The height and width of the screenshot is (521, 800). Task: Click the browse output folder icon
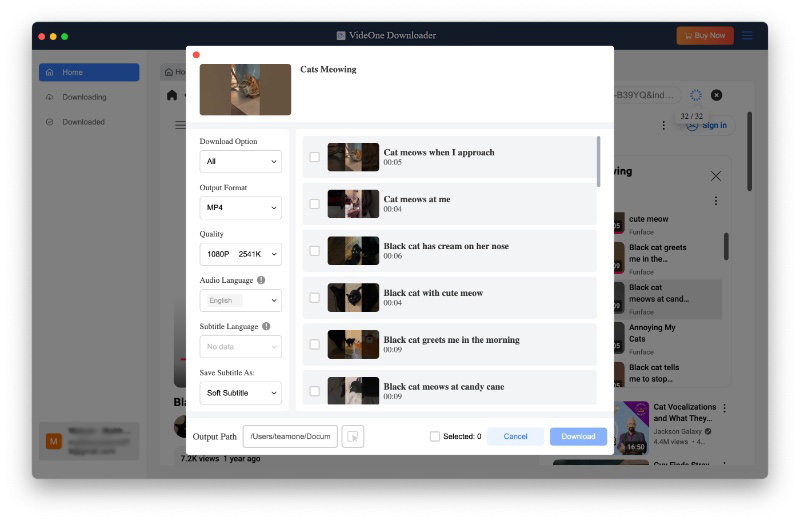click(x=353, y=436)
